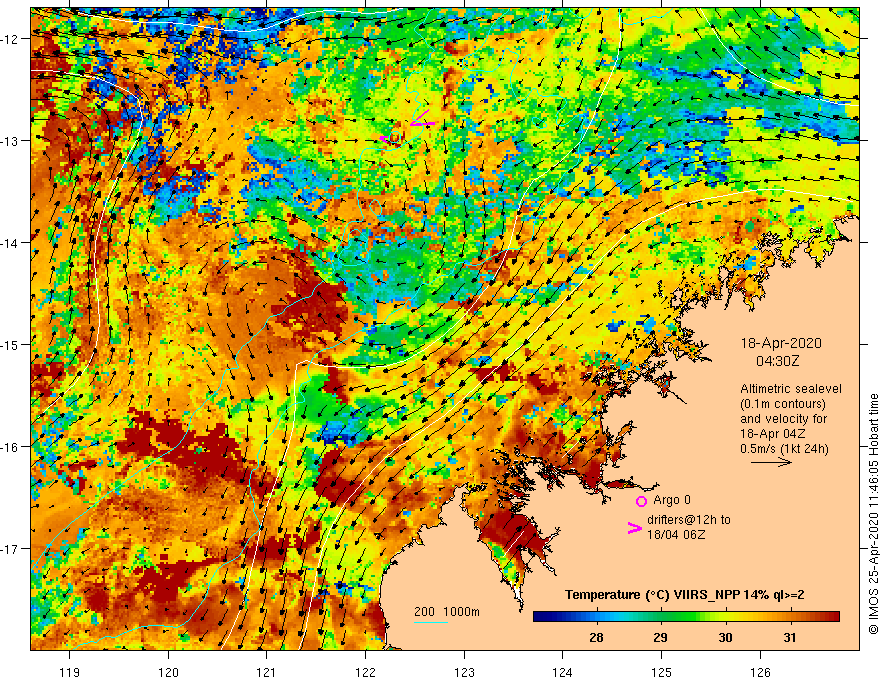This screenshot has width=880, height=680.
Task: Click the '0.5m/s (1kt 24h)' scale text
Action: [x=784, y=448]
